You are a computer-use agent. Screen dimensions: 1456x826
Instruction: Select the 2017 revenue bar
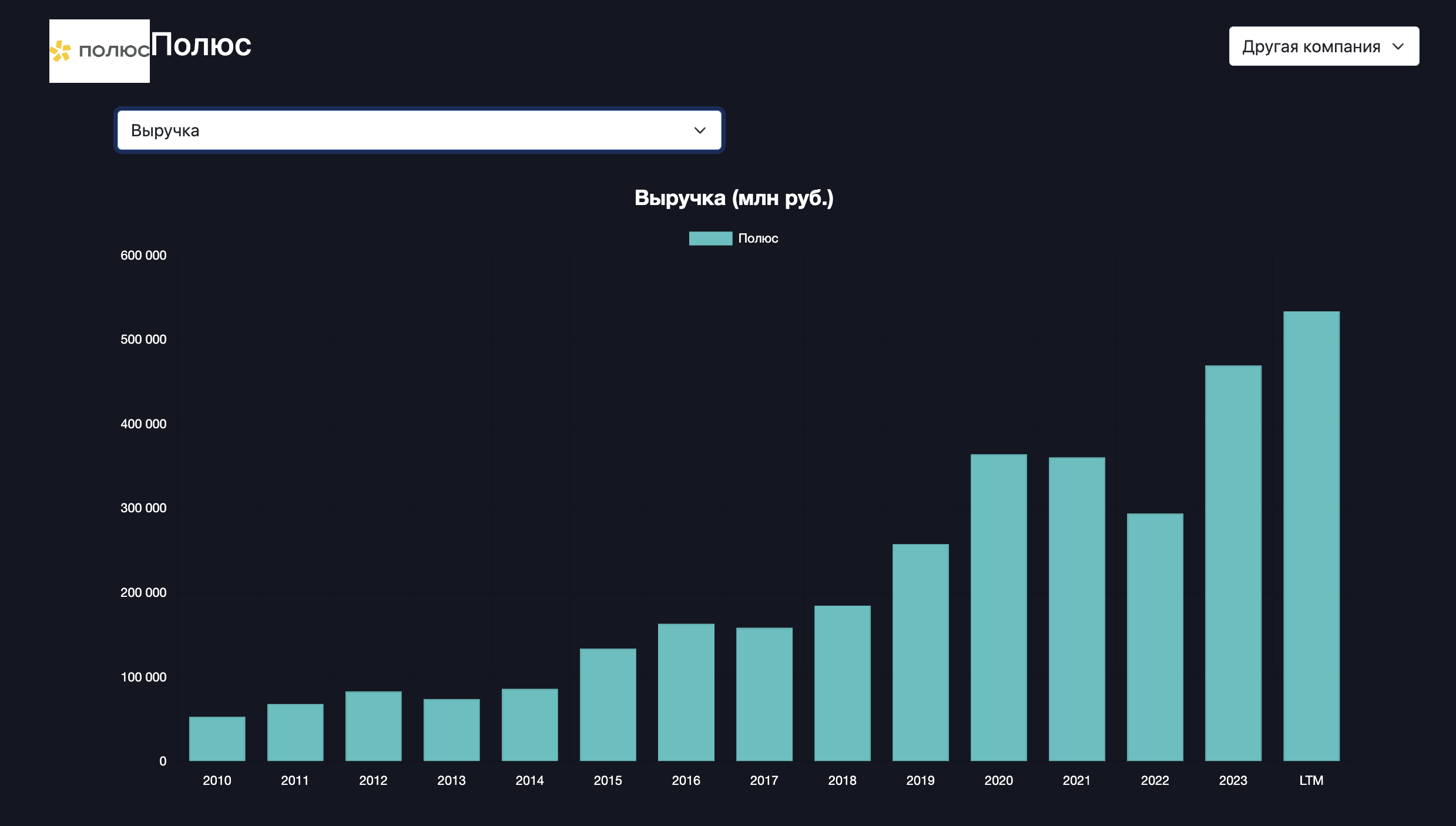[764, 694]
